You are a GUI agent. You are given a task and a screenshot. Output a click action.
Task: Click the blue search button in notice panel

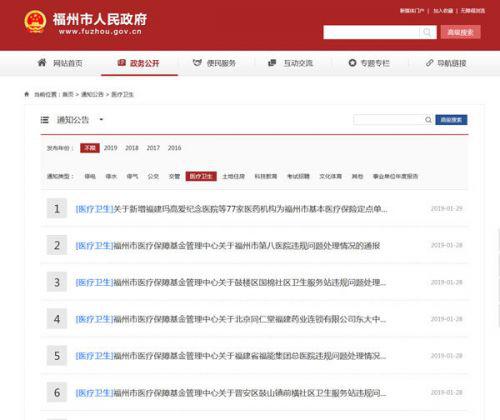pyautogui.click(x=451, y=120)
